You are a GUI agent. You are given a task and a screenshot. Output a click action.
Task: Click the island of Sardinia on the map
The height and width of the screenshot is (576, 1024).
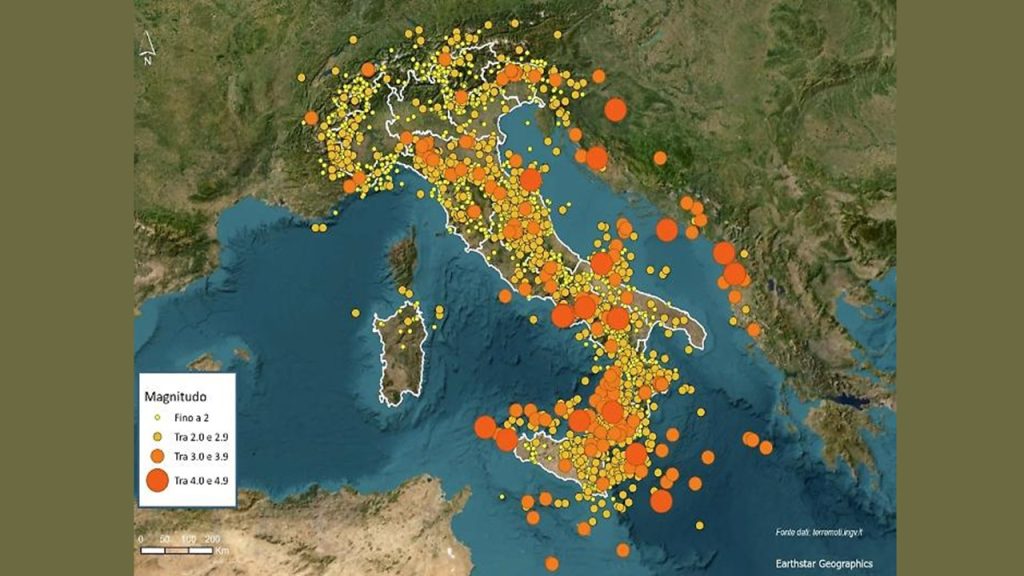click(x=400, y=360)
